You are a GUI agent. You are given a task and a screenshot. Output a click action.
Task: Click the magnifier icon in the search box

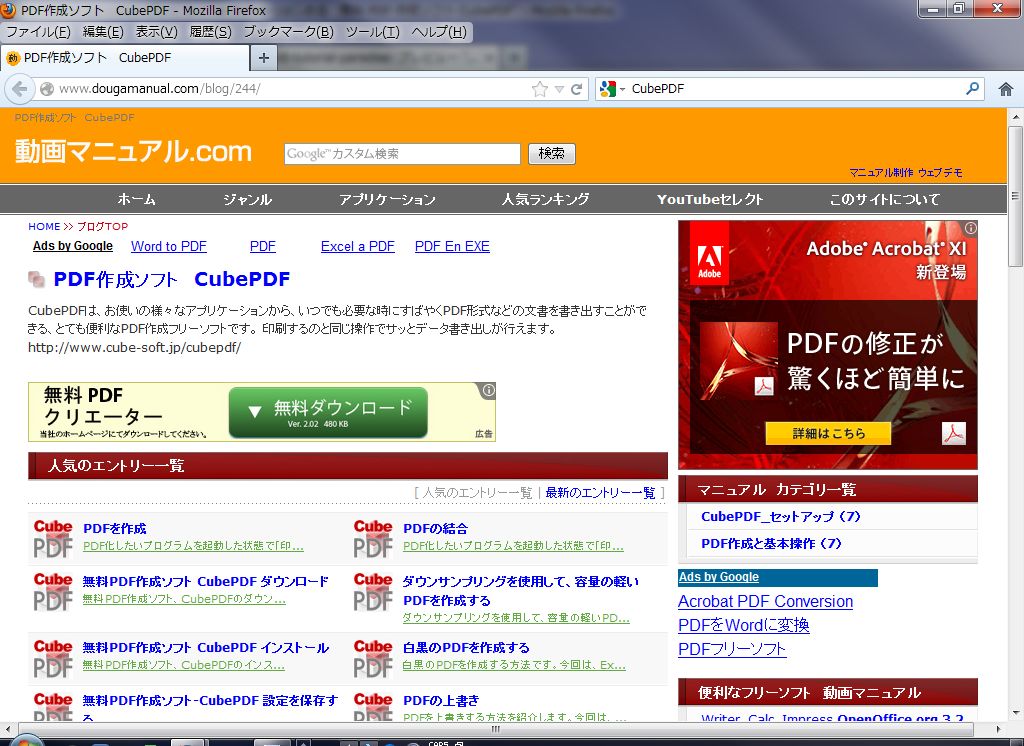971,88
